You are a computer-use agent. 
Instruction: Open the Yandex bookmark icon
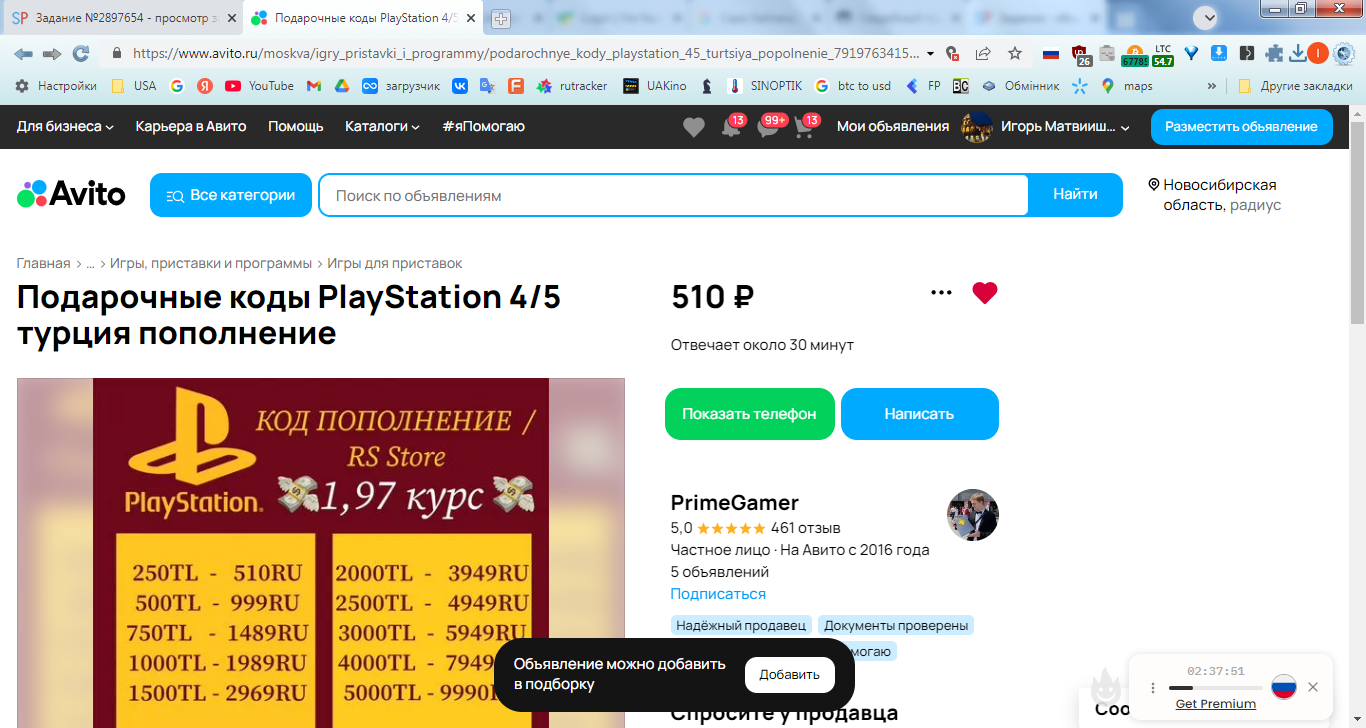(x=205, y=86)
